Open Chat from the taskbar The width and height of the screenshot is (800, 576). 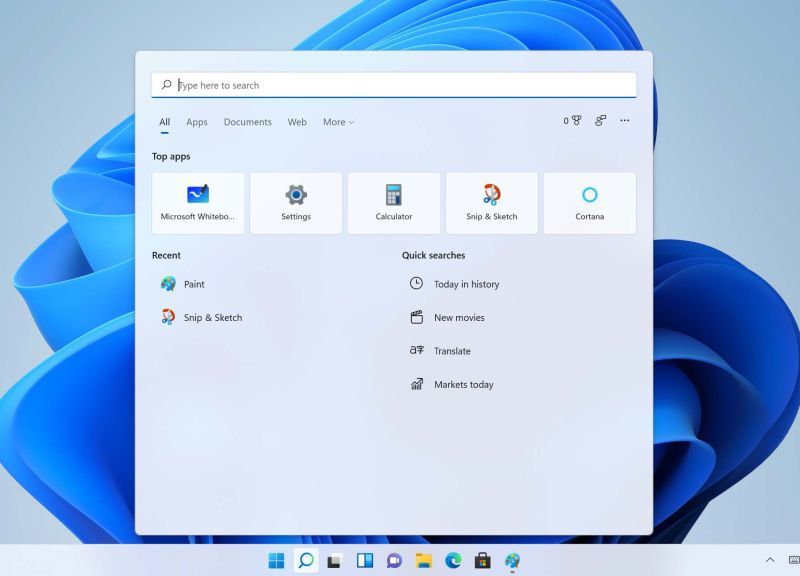pos(394,561)
